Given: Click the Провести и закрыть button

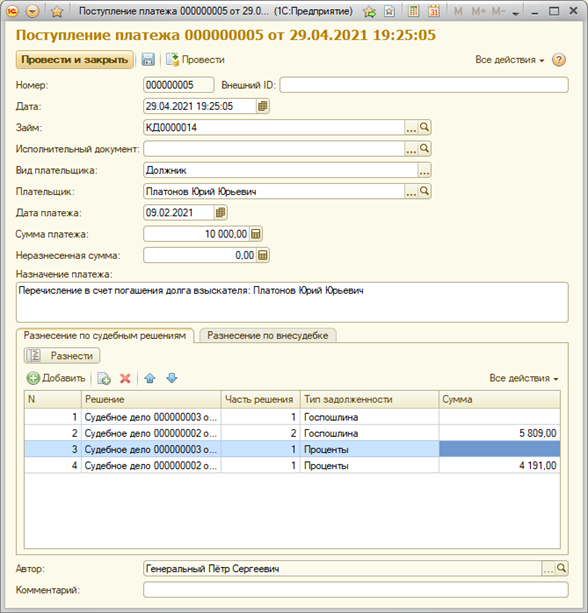Looking at the screenshot, I should point(75,60).
